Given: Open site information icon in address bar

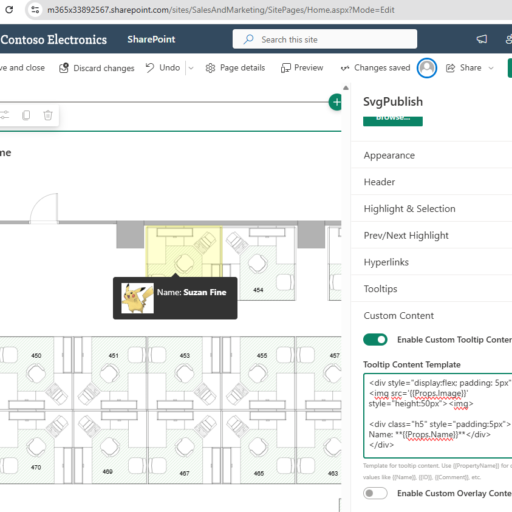Looking at the screenshot, I should [x=35, y=10].
